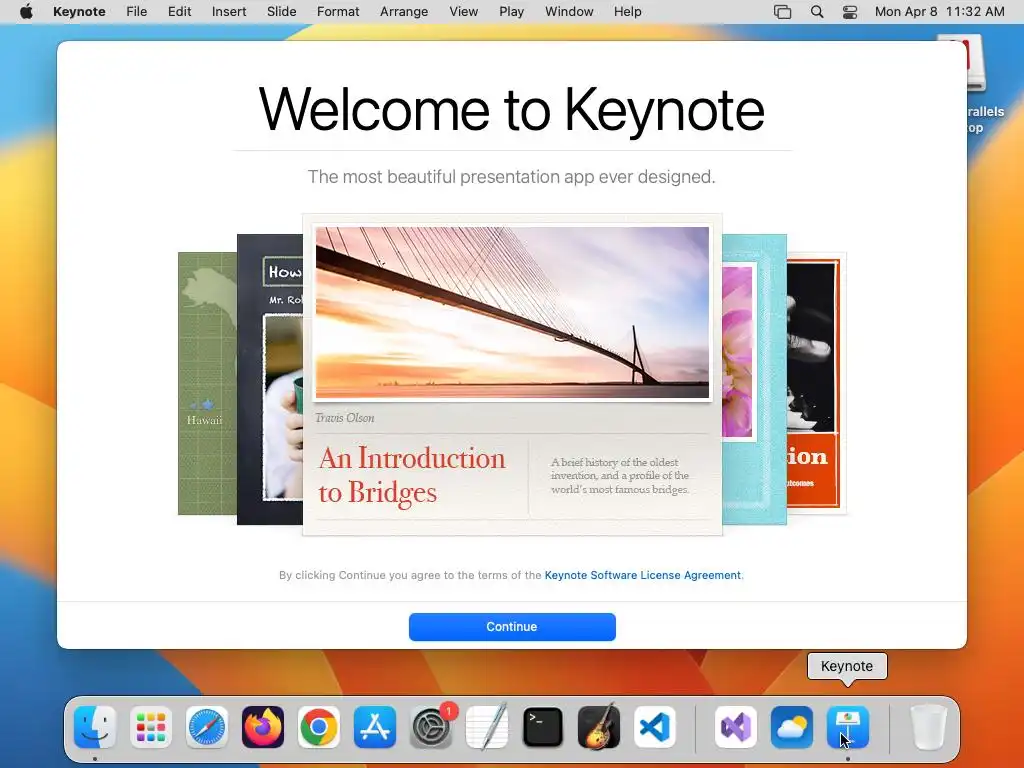Open Control Center in menu bar

850,12
